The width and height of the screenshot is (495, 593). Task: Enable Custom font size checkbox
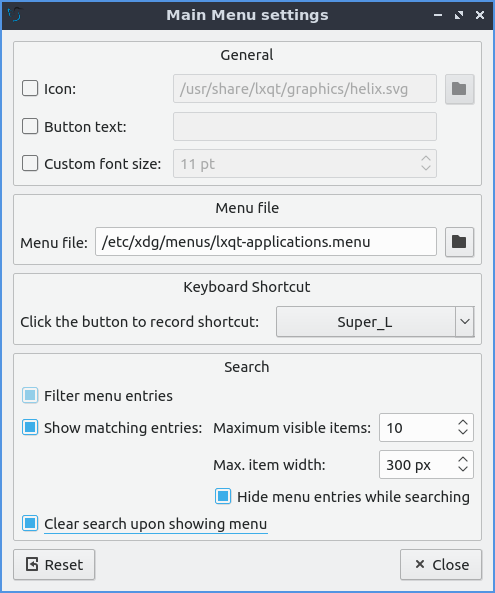[30, 163]
